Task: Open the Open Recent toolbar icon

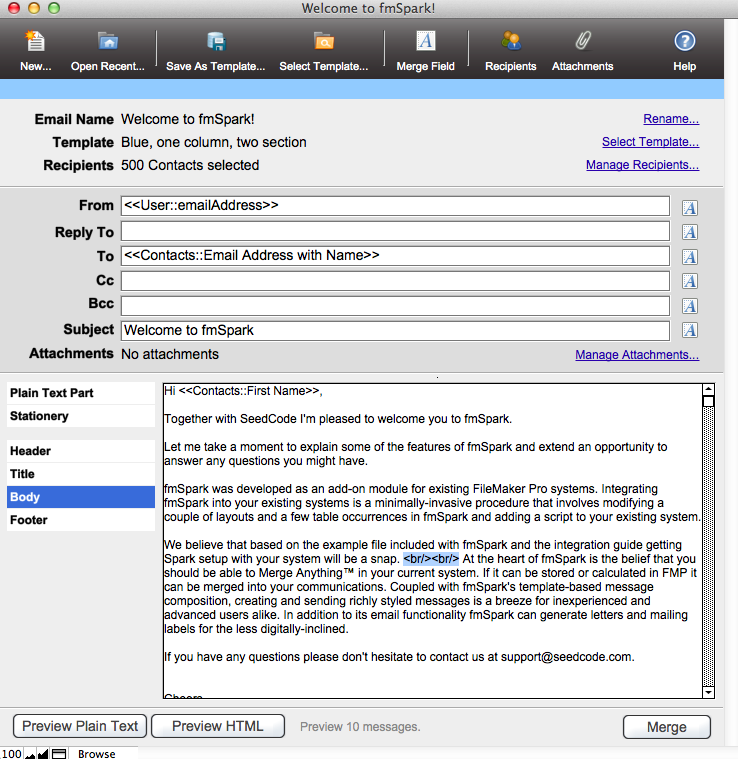Action: (107, 42)
